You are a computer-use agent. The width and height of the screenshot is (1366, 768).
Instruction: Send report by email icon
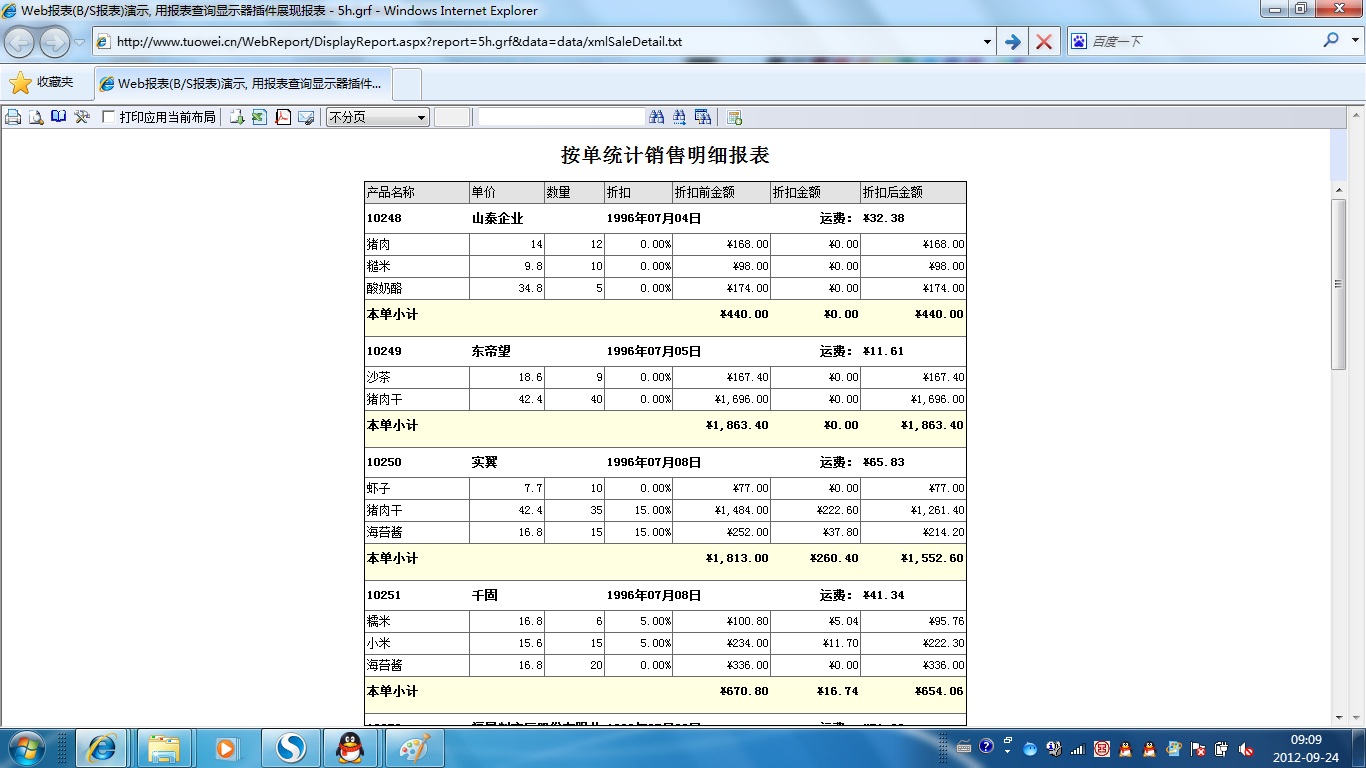tap(306, 117)
